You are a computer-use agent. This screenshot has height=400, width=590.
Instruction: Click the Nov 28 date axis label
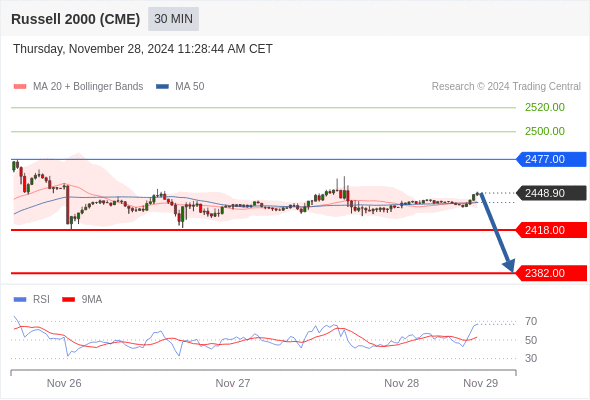pyautogui.click(x=401, y=383)
